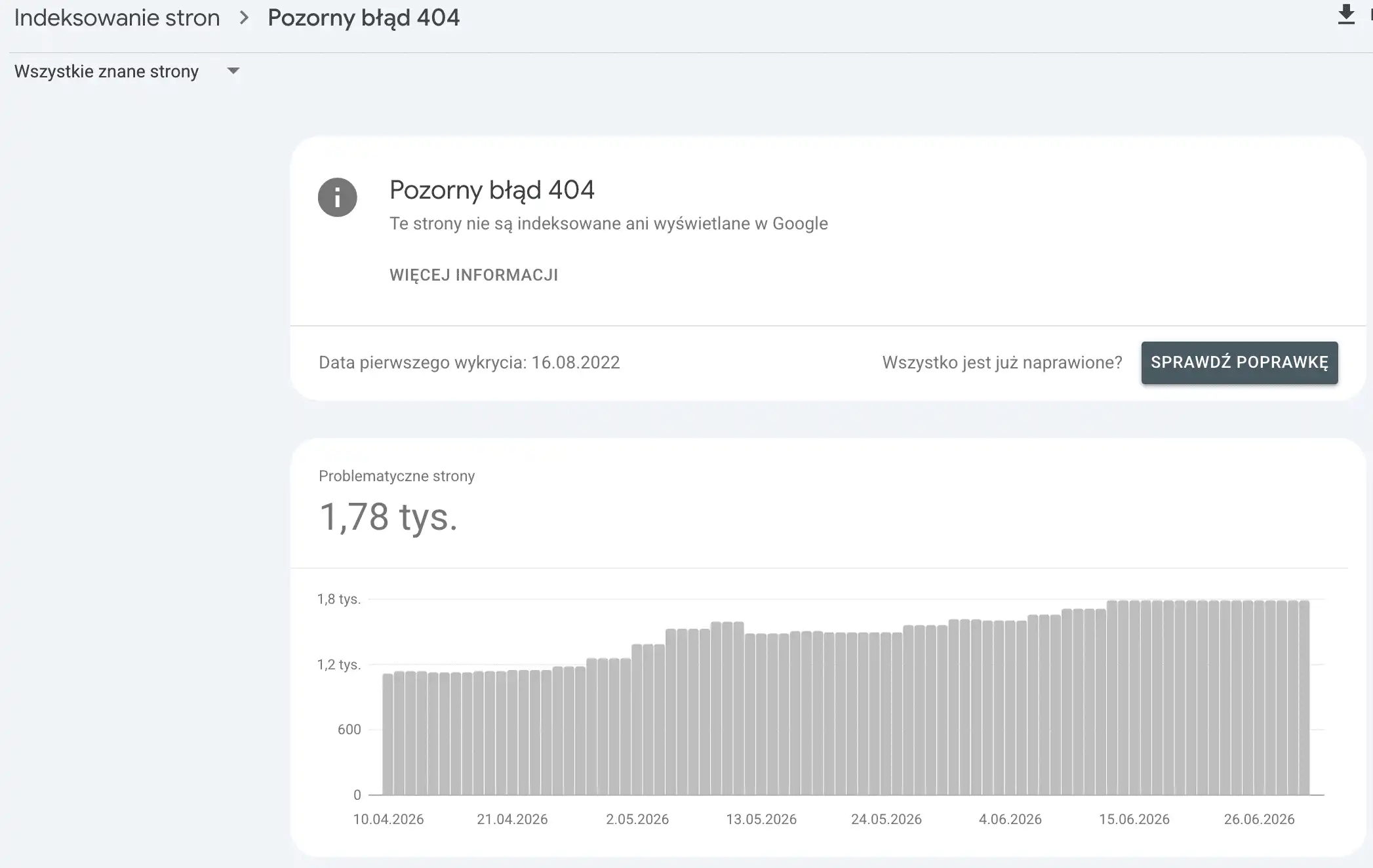Click the Sprawdź poprawkę button
The image size is (1373, 868).
coord(1239,363)
